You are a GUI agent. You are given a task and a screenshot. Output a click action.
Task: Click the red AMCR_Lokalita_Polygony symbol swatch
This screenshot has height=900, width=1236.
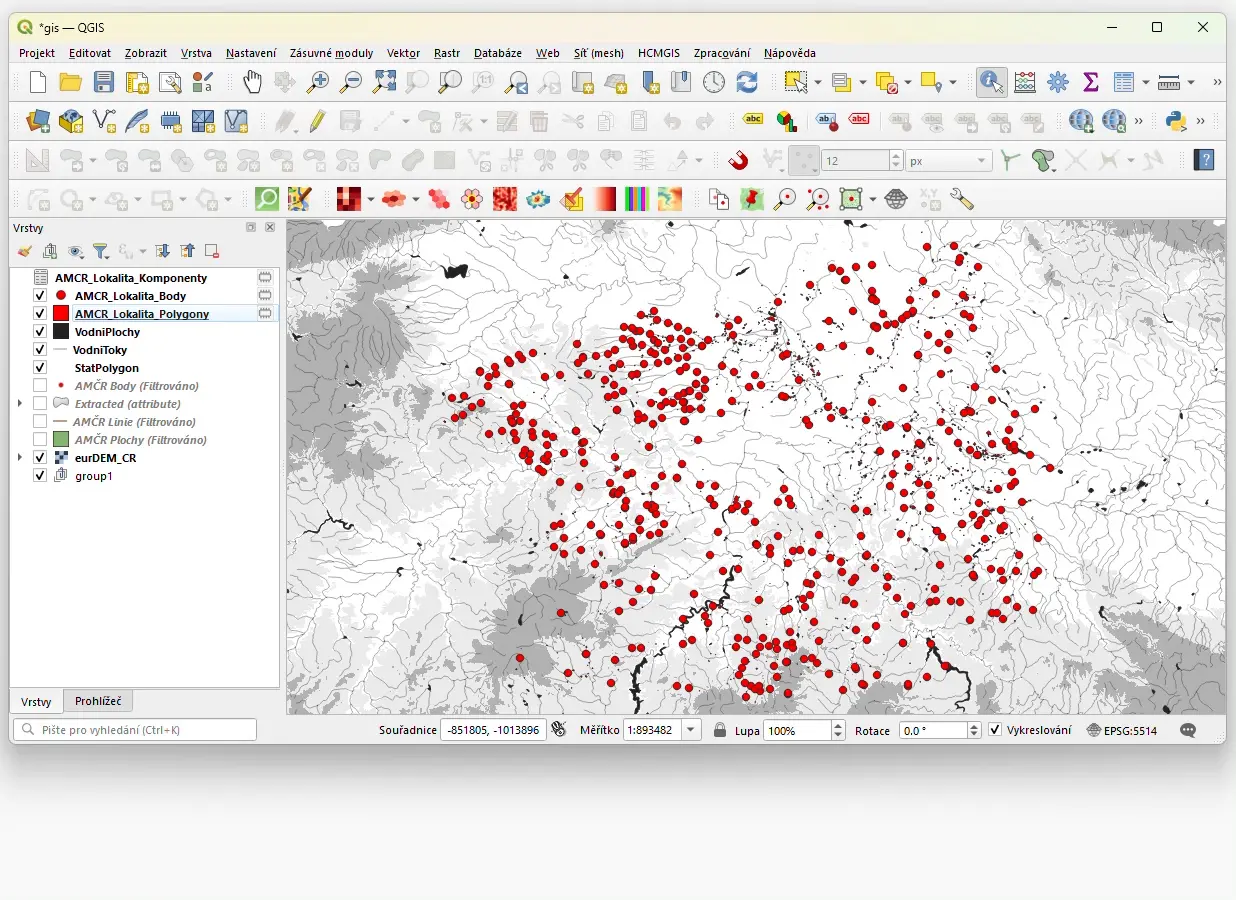tap(61, 314)
